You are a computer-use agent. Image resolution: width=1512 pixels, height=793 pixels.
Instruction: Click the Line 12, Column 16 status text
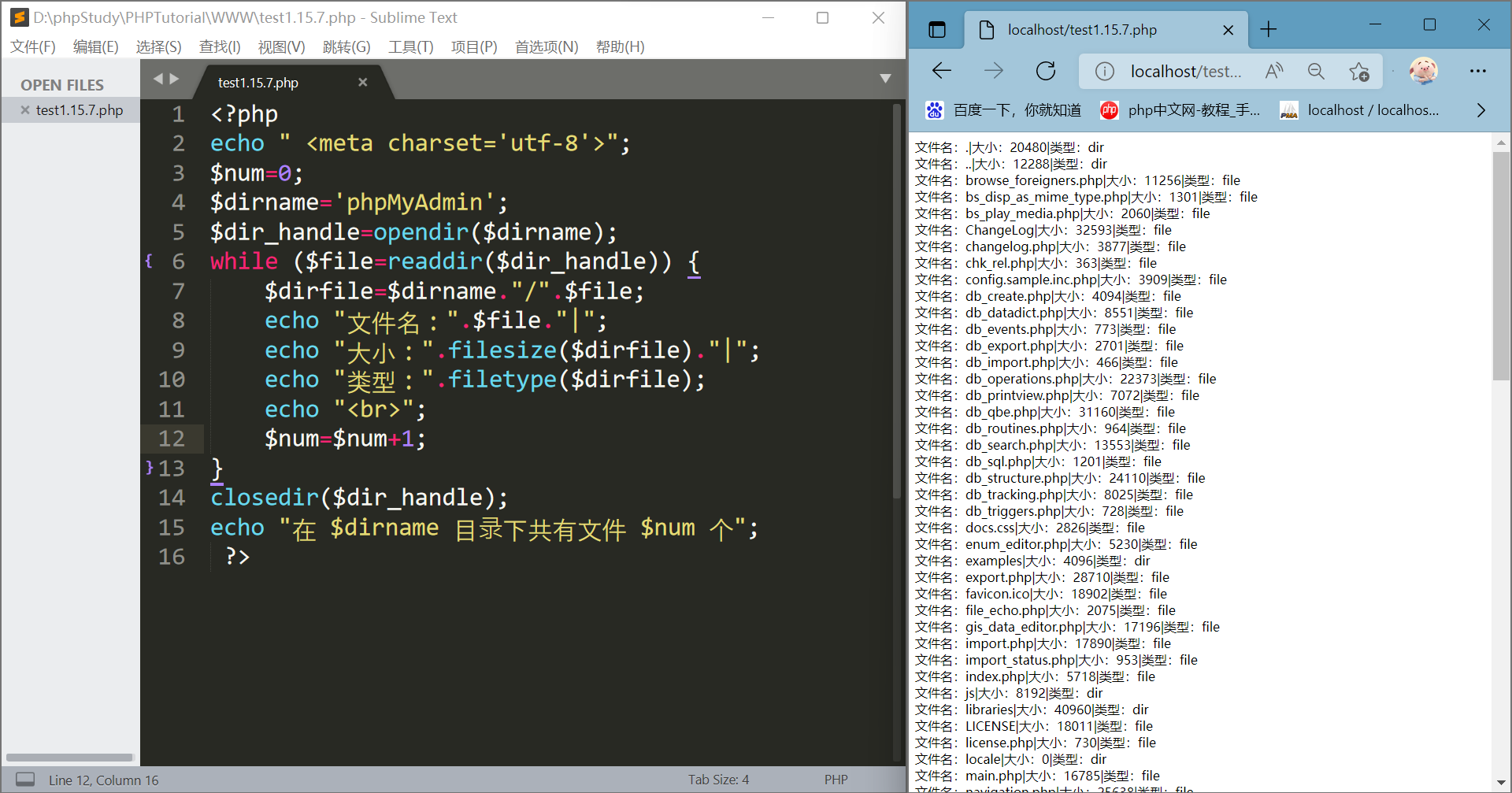103,780
